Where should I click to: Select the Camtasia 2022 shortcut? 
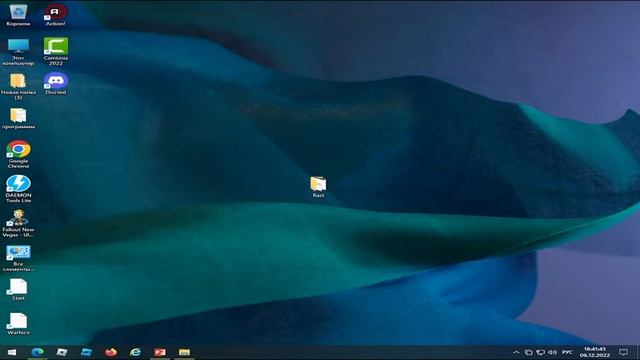point(56,51)
